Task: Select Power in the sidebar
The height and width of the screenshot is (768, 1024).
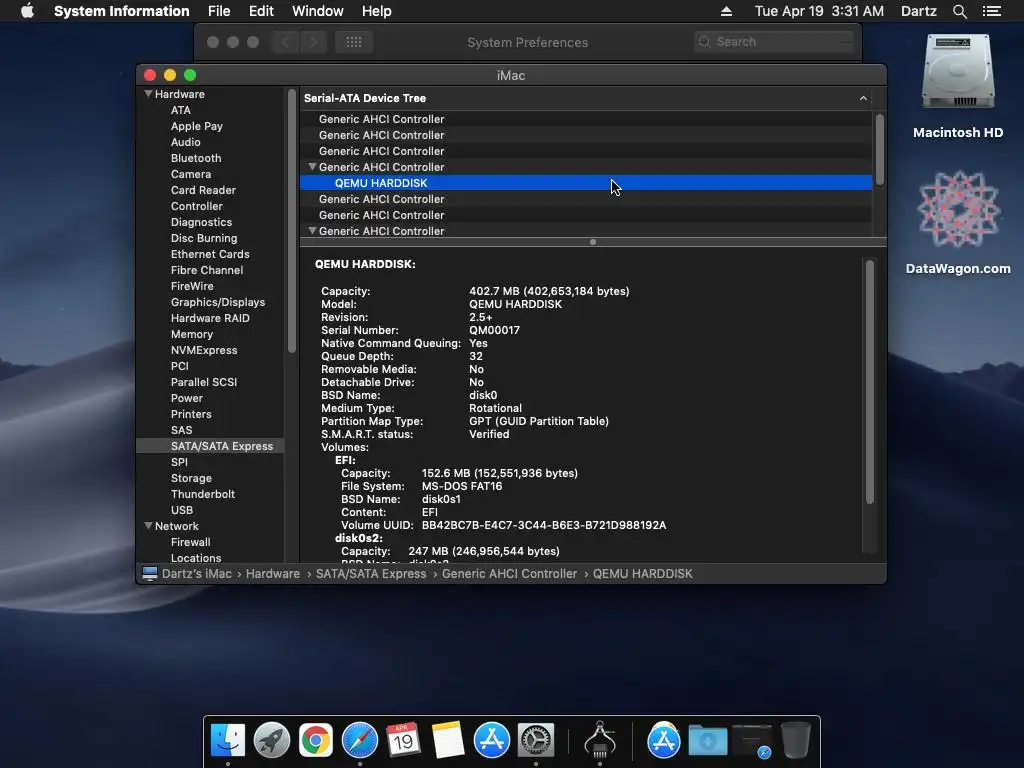Action: 187,398
